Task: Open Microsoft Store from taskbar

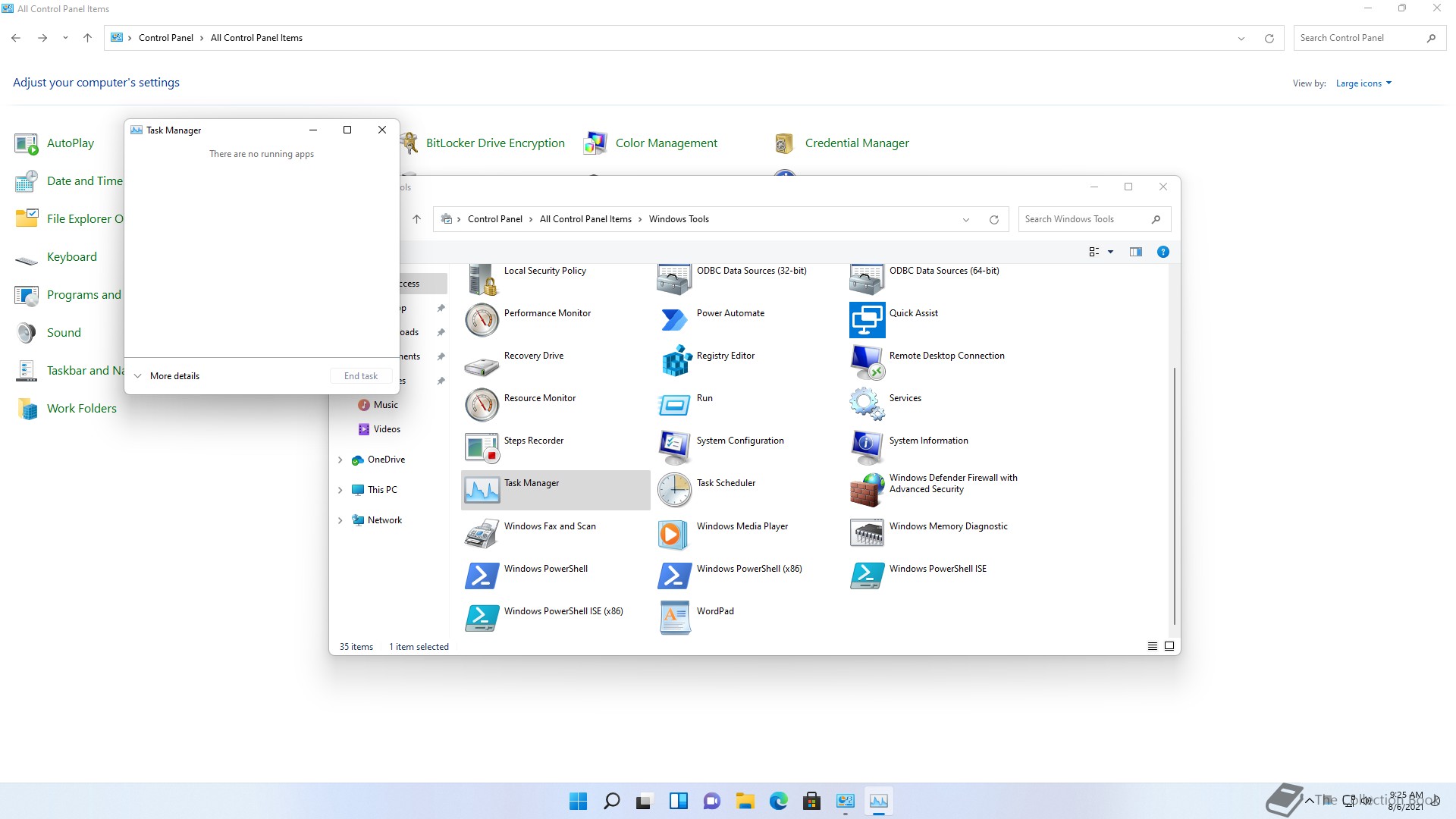Action: [811, 801]
